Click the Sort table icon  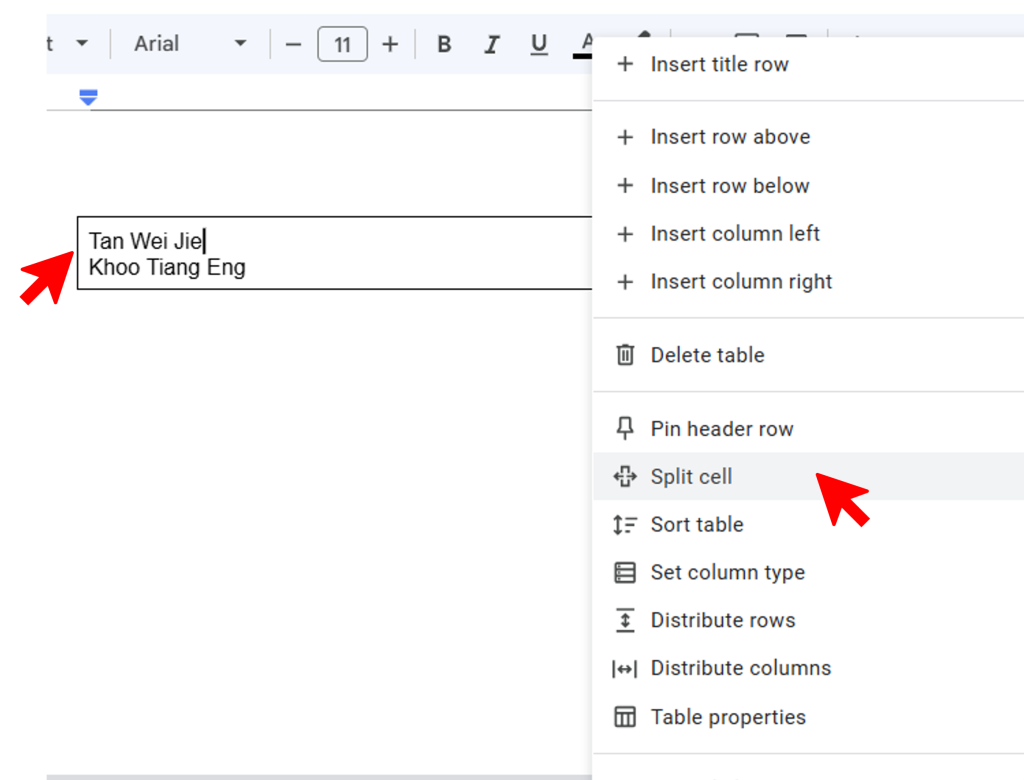click(625, 525)
